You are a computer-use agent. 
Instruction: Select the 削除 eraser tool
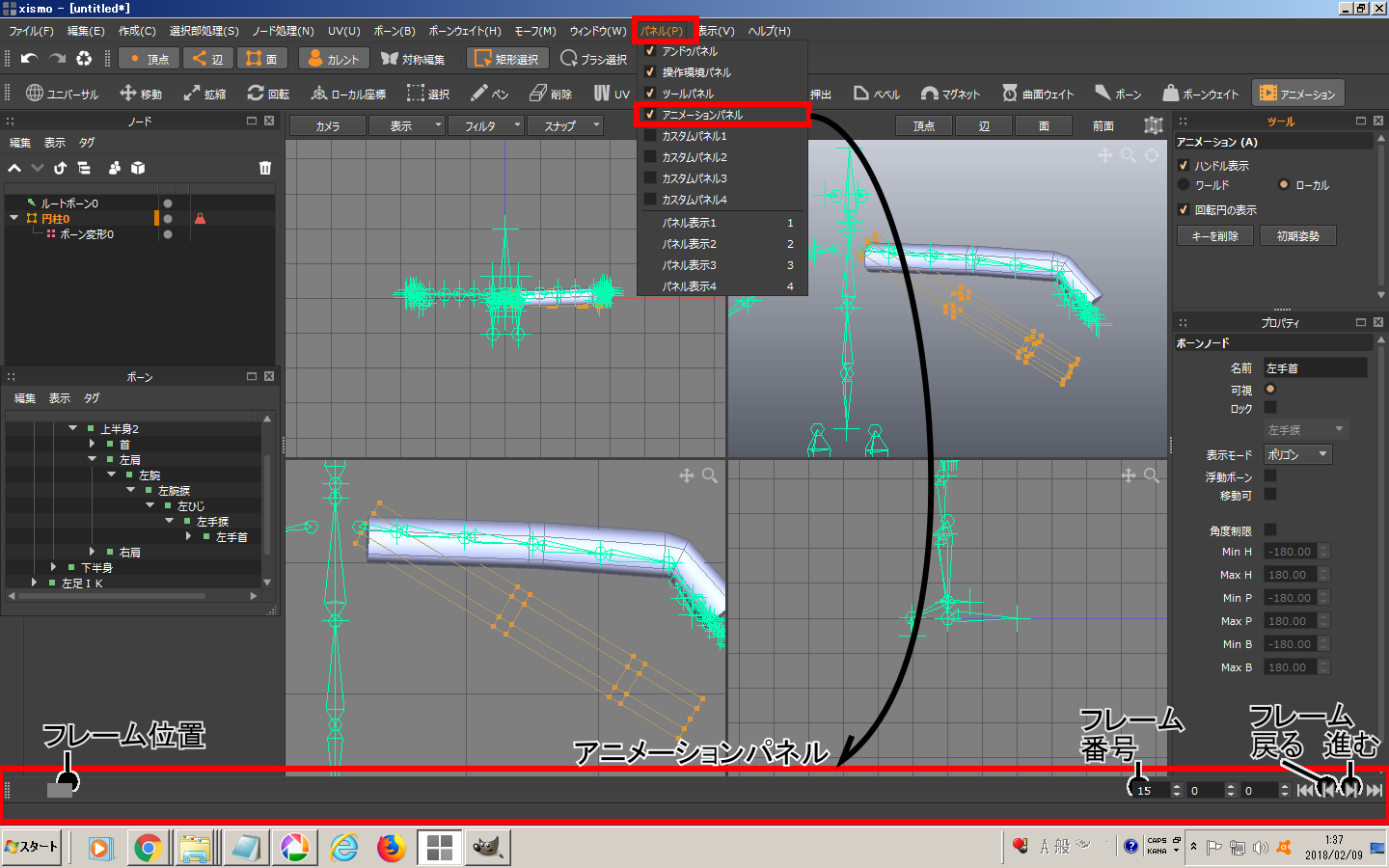tap(551, 94)
